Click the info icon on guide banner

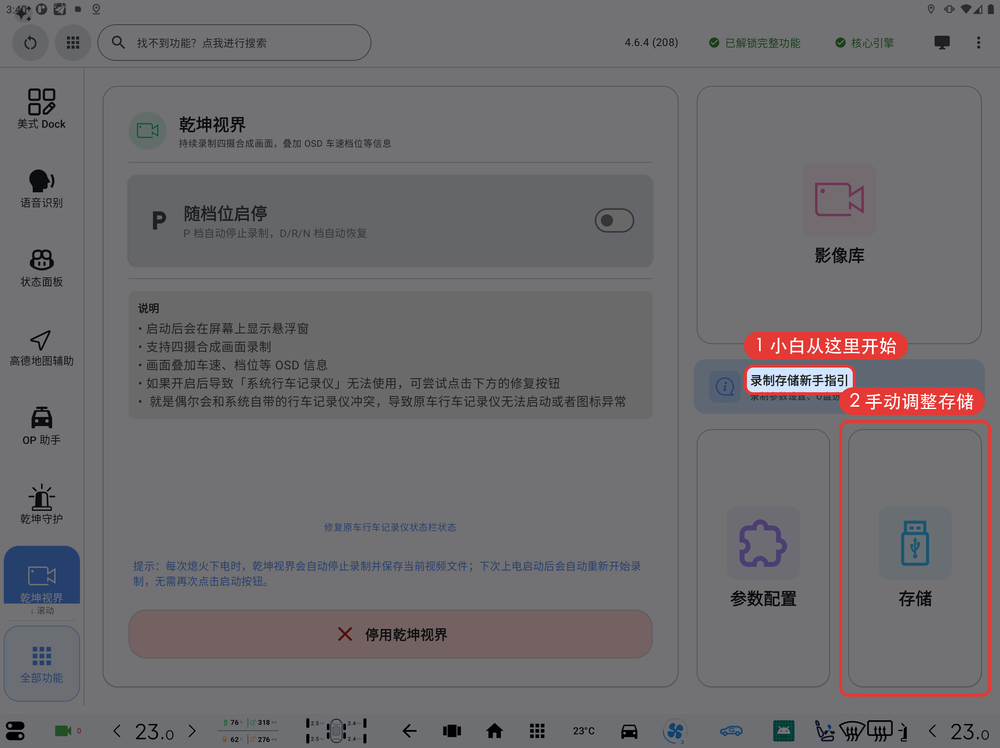(725, 386)
